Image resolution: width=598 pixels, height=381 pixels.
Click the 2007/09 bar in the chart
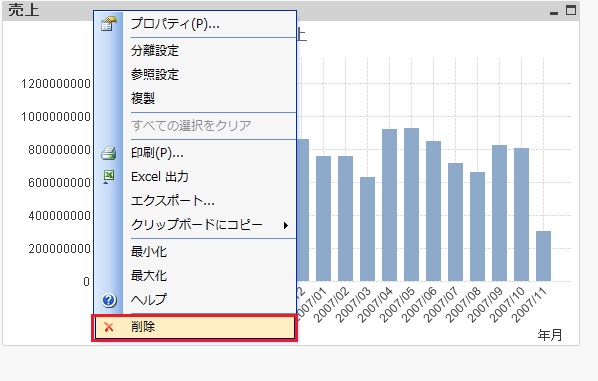pyautogui.click(x=499, y=213)
